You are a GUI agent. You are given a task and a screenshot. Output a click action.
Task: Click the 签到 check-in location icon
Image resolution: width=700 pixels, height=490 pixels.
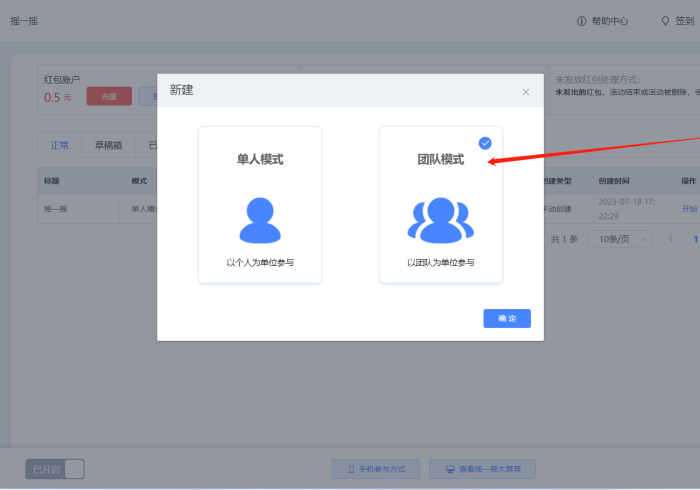666,21
